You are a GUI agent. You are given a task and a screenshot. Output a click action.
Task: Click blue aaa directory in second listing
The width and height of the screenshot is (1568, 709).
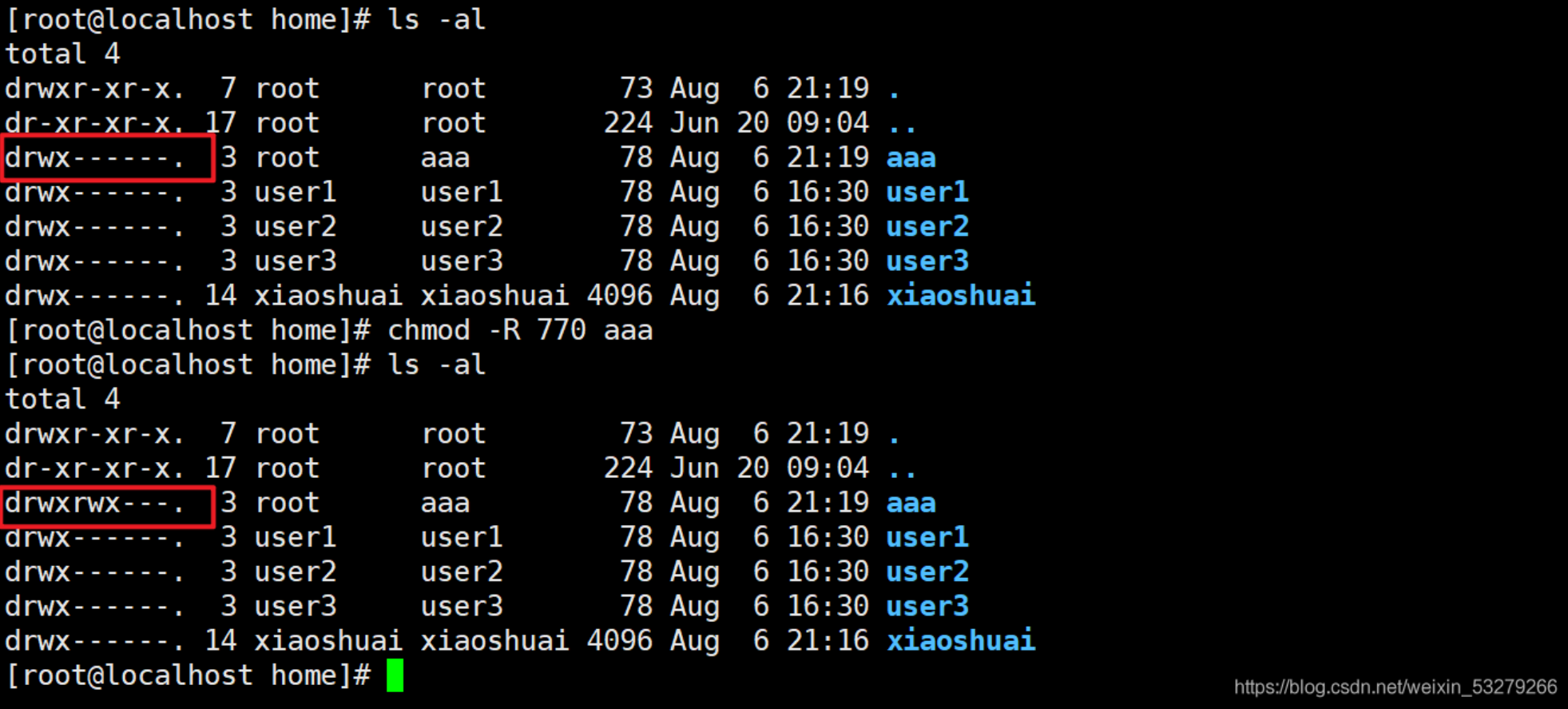coord(911,503)
